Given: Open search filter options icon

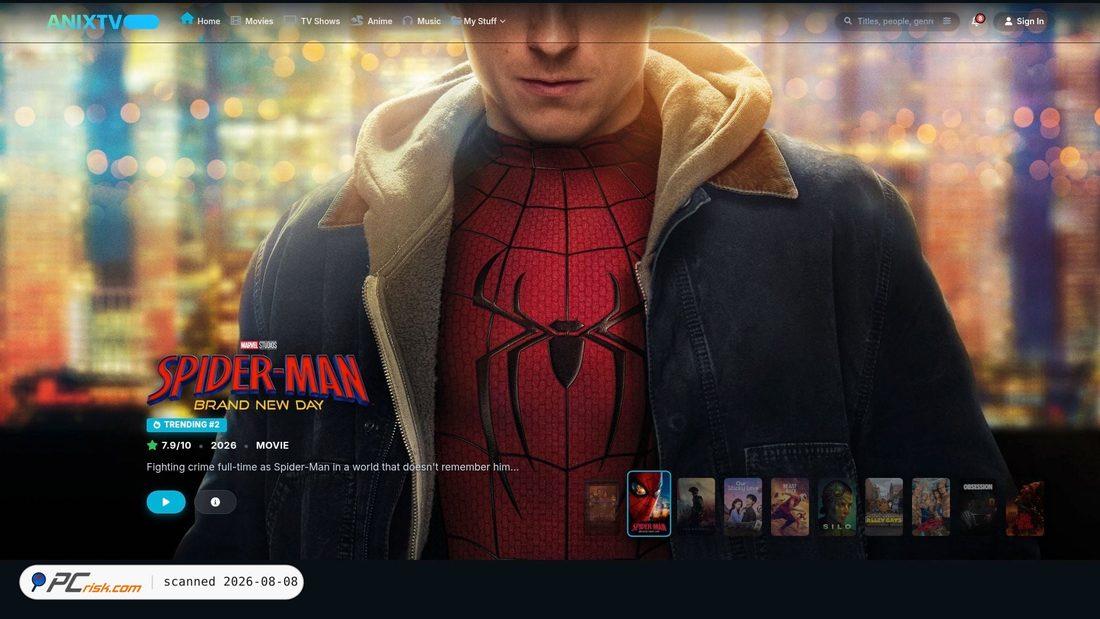Looking at the screenshot, I should click(947, 21).
